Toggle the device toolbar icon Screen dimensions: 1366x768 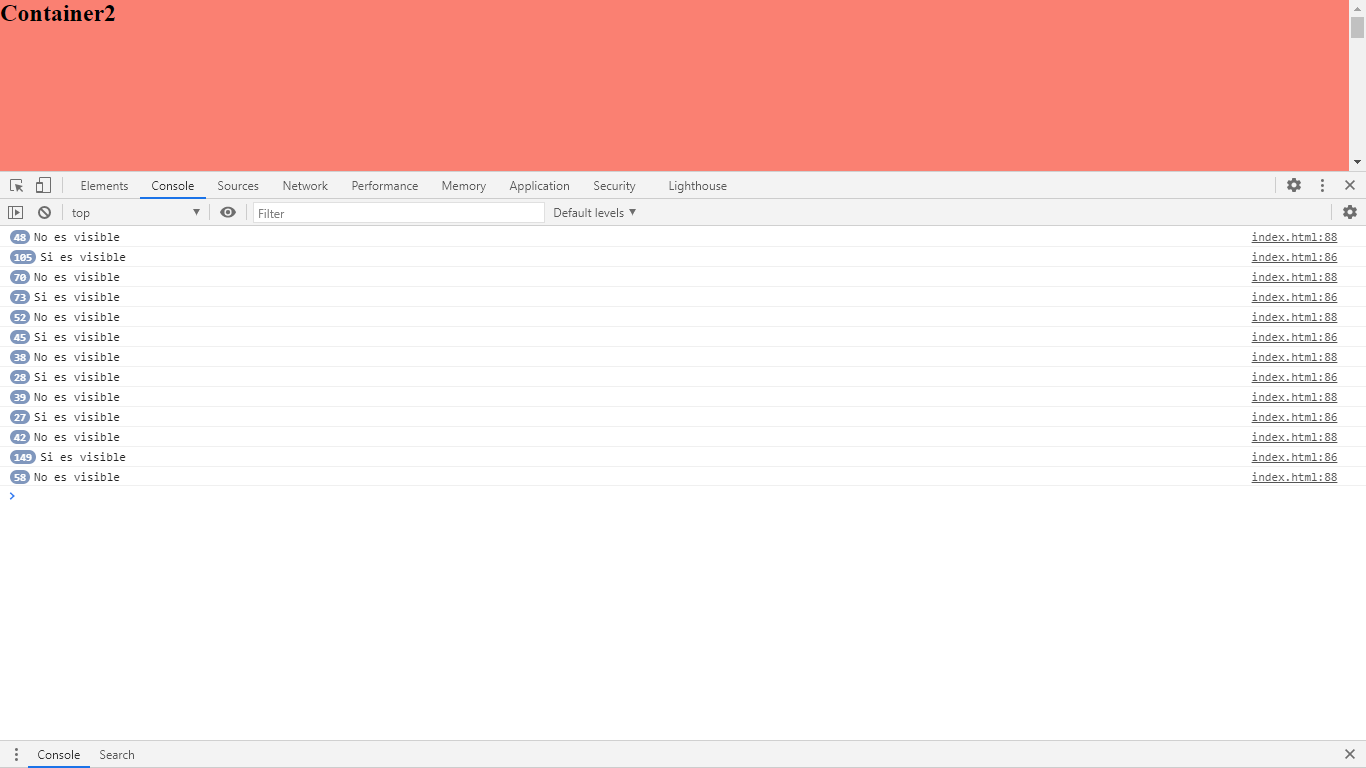click(43, 185)
